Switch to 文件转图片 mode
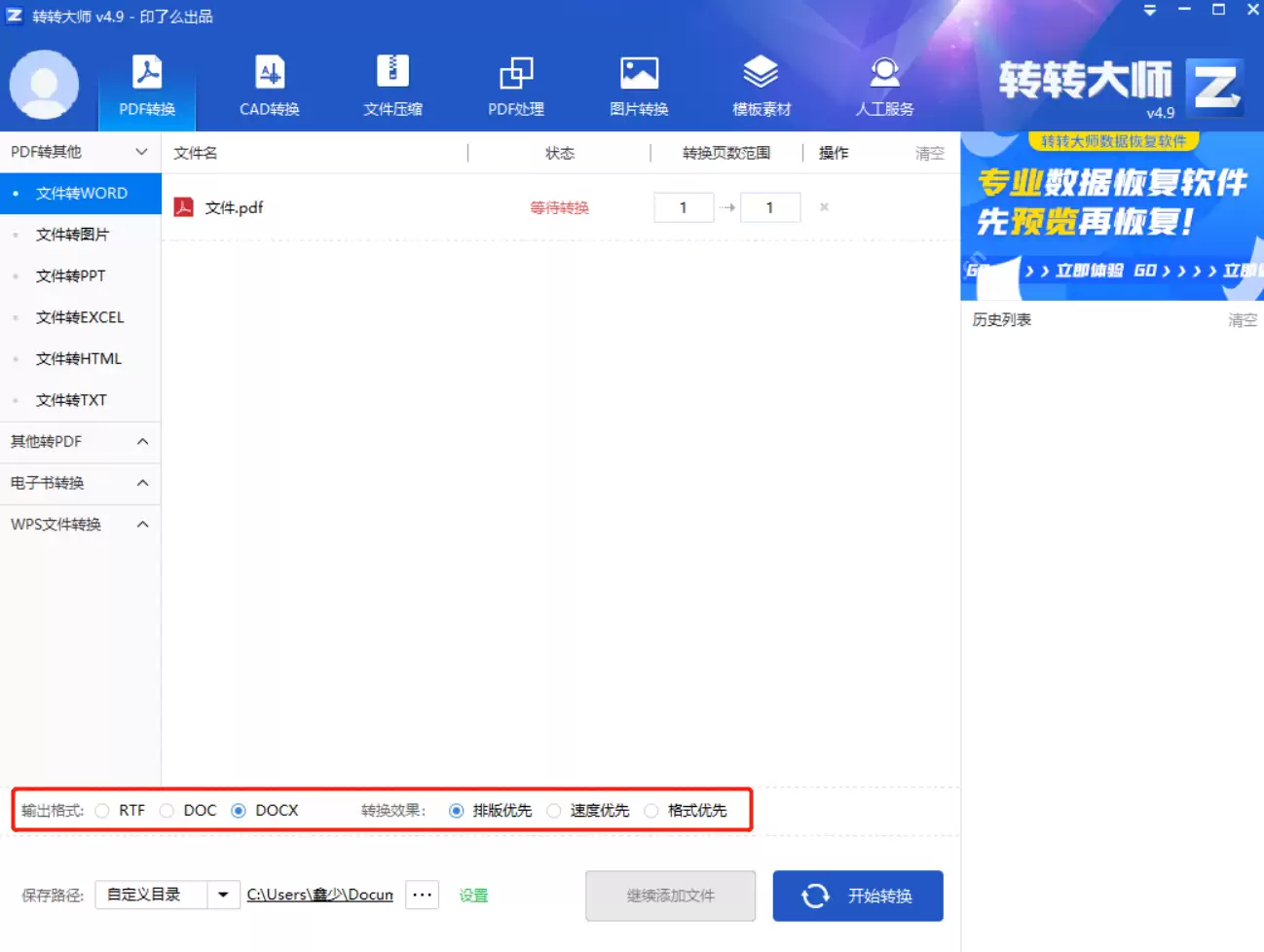 tap(81, 235)
